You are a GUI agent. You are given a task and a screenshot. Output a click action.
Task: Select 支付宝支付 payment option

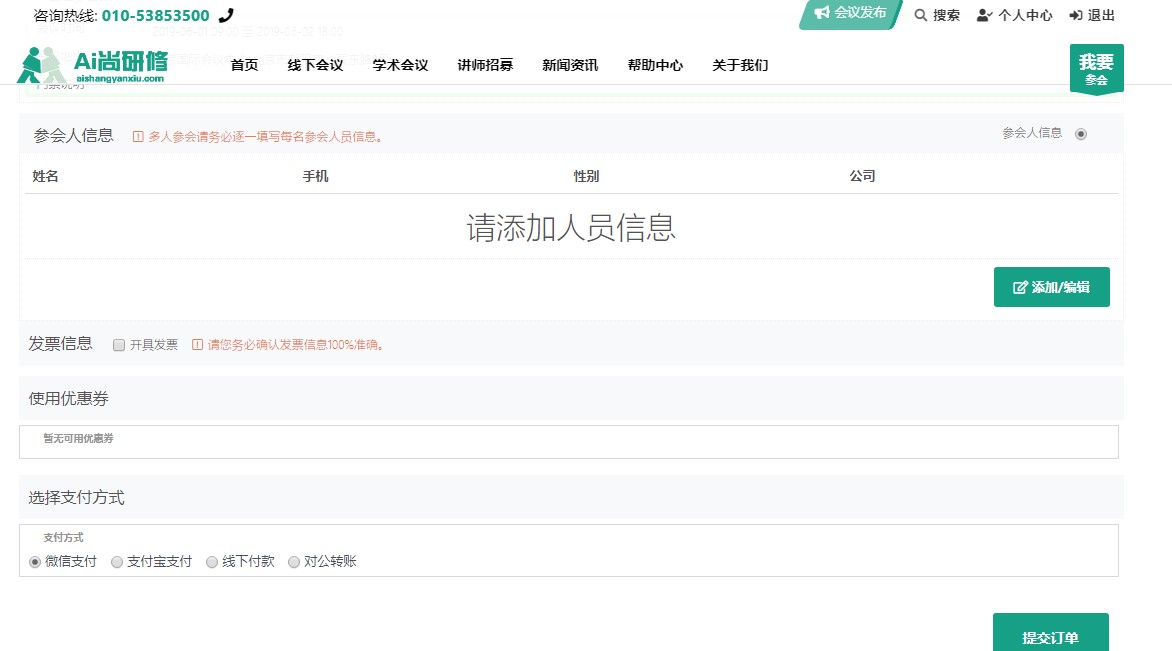(x=117, y=562)
